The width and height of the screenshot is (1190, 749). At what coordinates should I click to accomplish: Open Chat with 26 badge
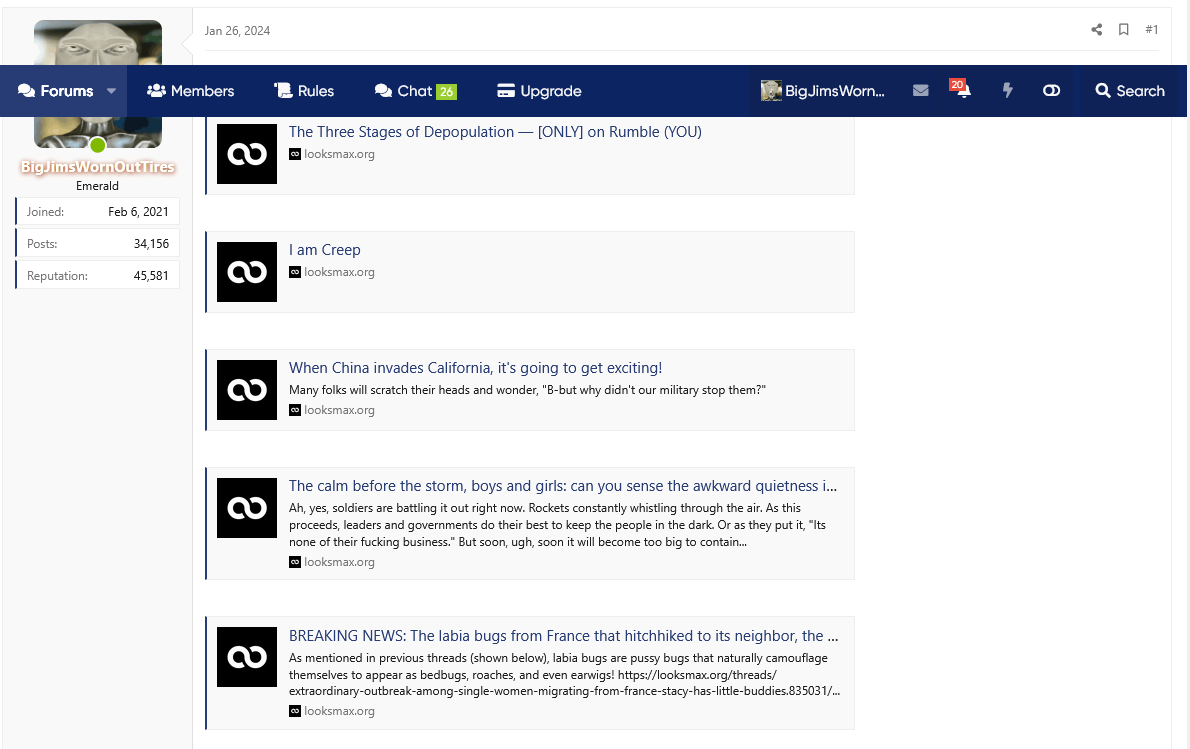[x=415, y=91]
